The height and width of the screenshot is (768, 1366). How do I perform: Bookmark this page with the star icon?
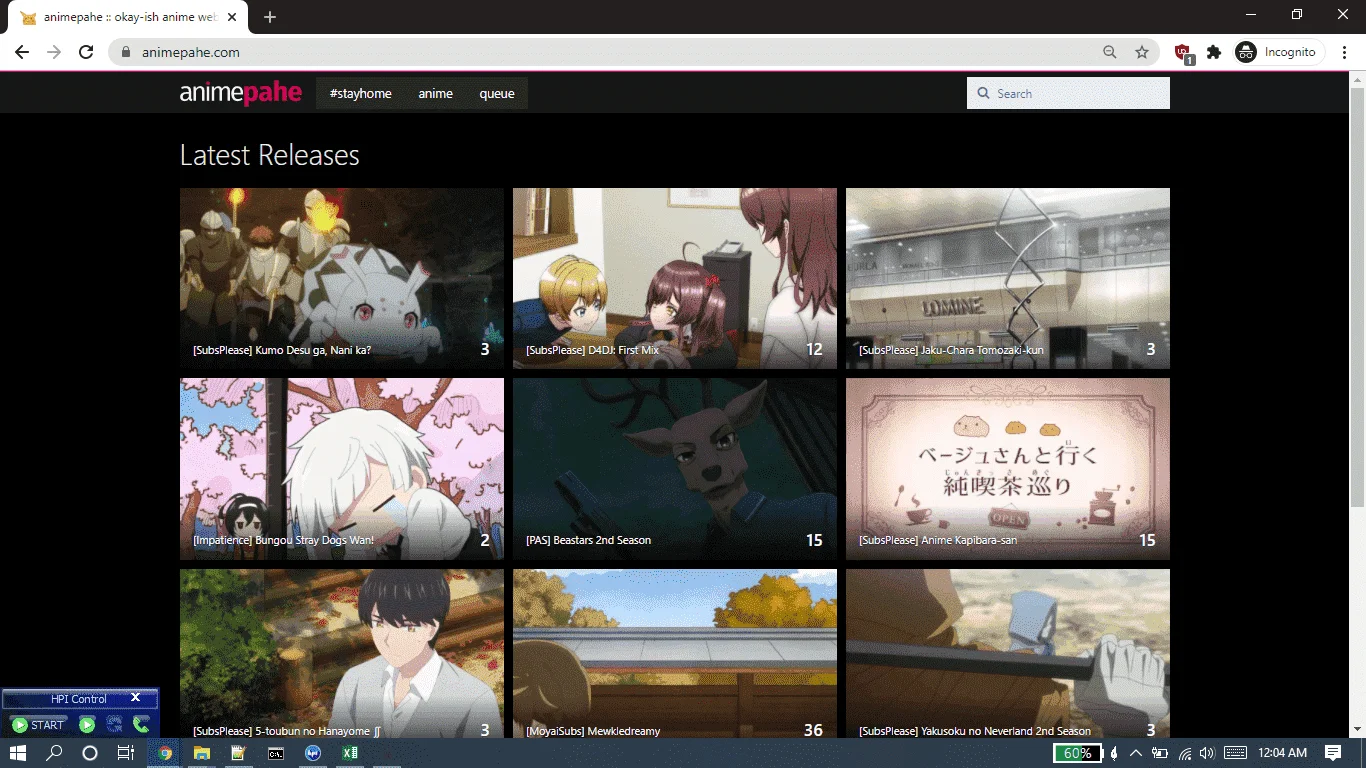[x=1142, y=52]
